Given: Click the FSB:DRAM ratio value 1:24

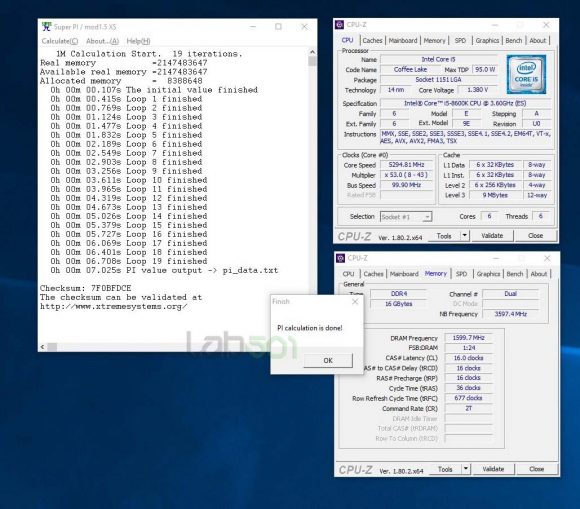Looking at the screenshot, I should point(468,348).
